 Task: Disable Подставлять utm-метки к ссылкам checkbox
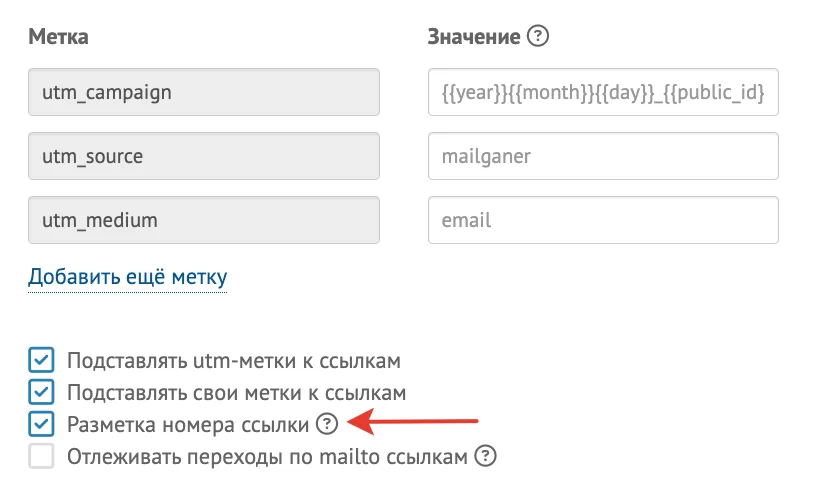click(41, 360)
